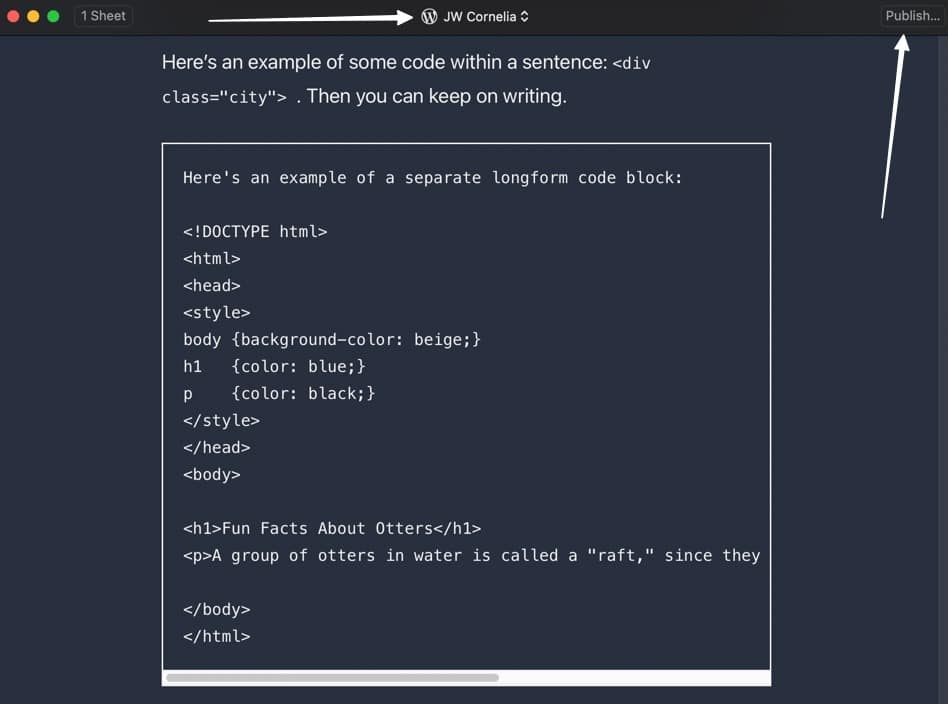Click the up-down chevron beside JW Cornelia

pyautogui.click(x=525, y=16)
